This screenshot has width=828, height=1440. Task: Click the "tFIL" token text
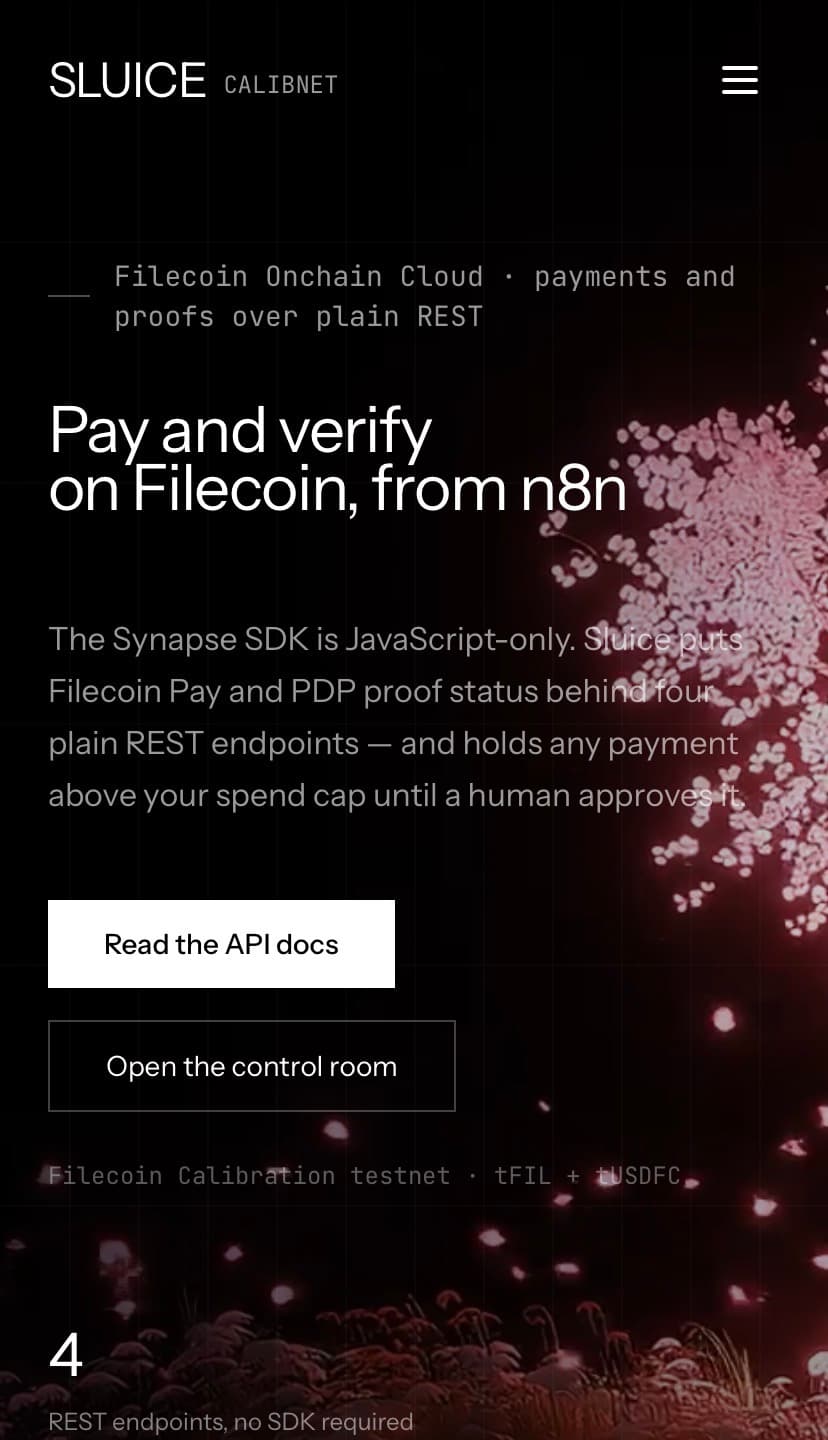tap(522, 1175)
